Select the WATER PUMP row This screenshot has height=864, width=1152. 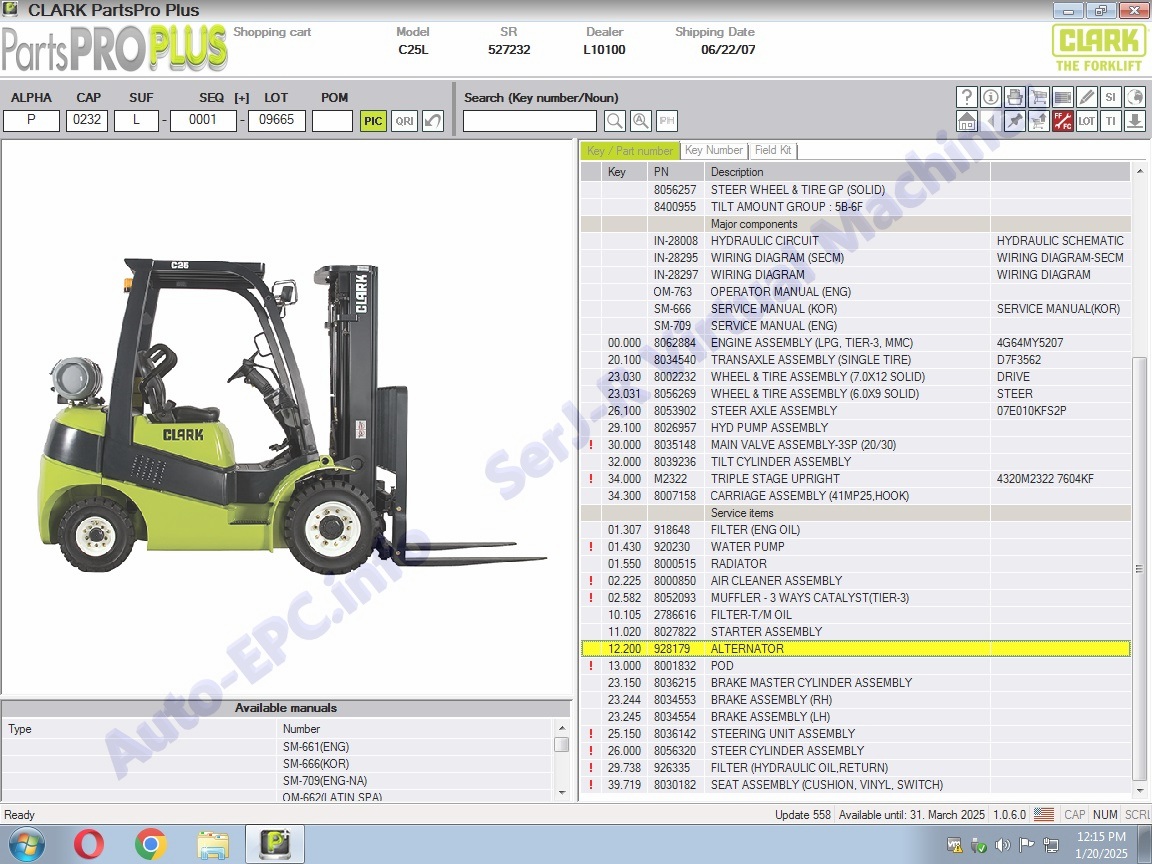point(855,547)
